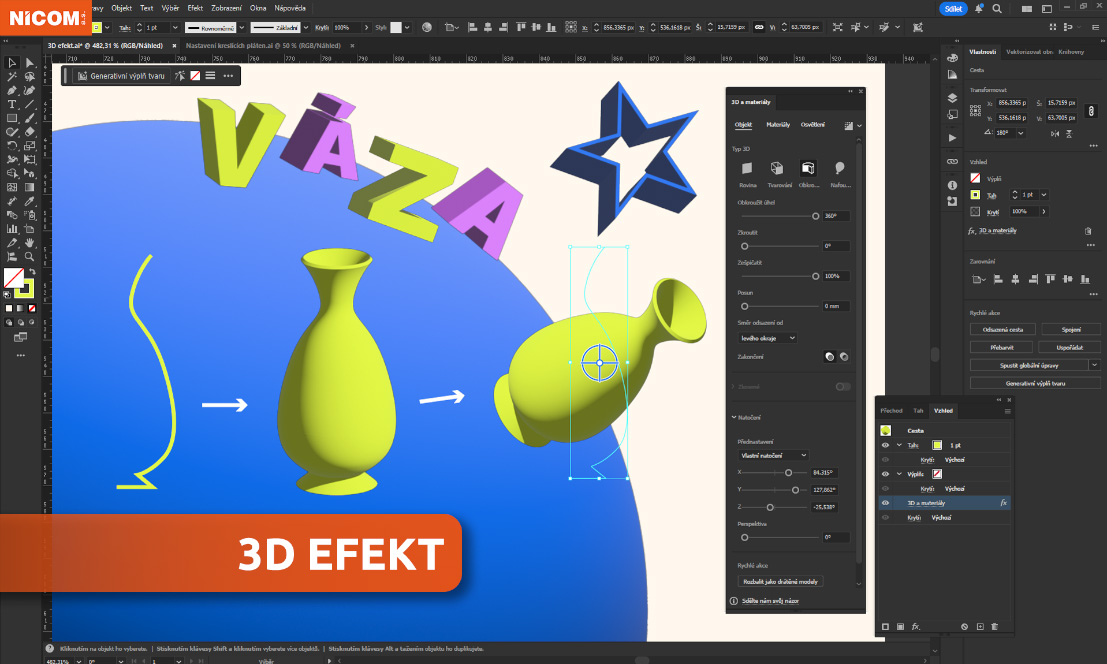Select the Pen tool in the toolbar
The image size is (1107, 664).
12,90
